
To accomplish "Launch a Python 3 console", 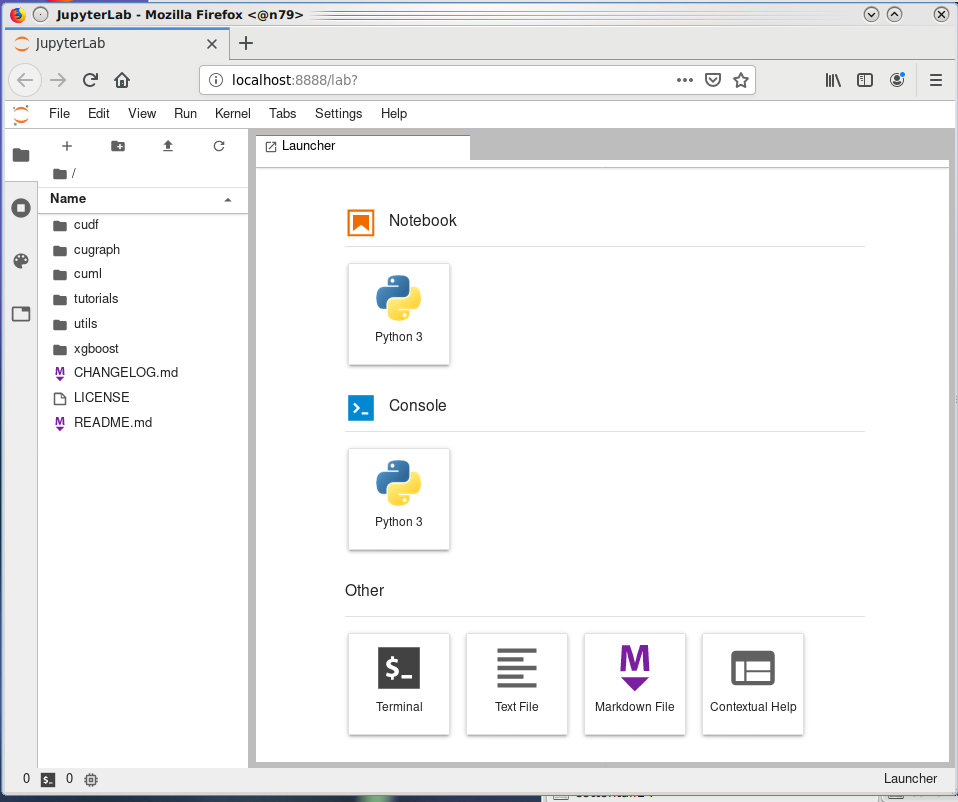I will [399, 499].
